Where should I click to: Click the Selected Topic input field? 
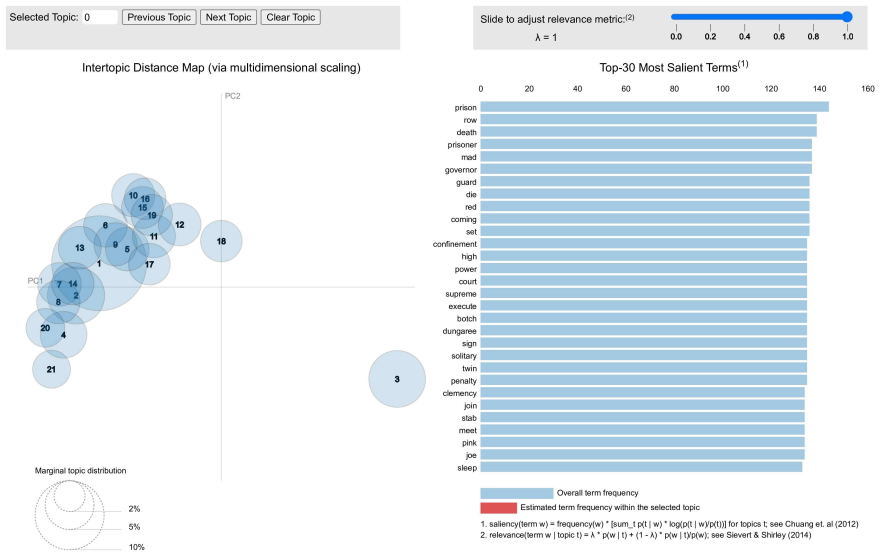99,17
